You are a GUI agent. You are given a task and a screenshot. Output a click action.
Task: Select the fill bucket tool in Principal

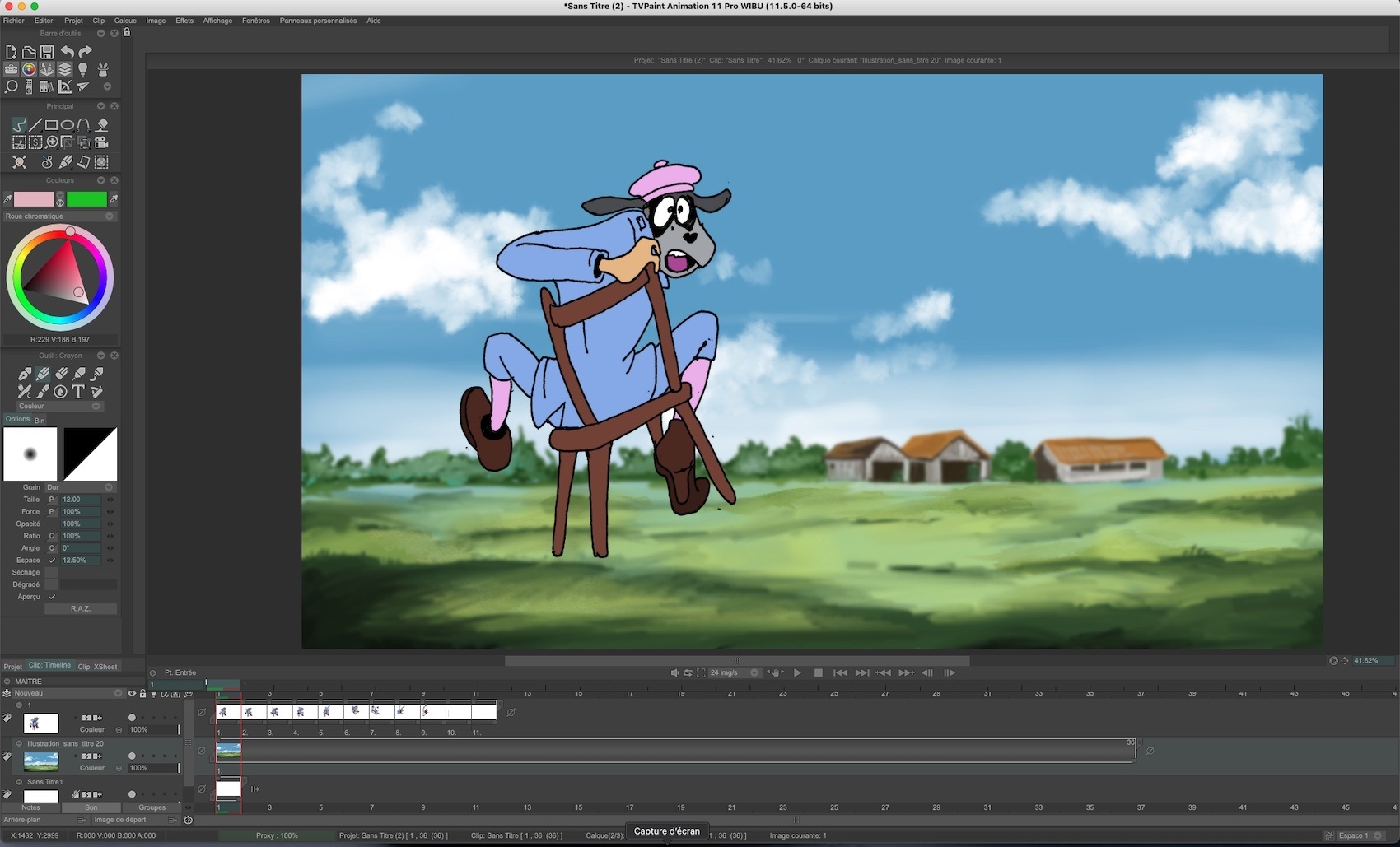[102, 125]
